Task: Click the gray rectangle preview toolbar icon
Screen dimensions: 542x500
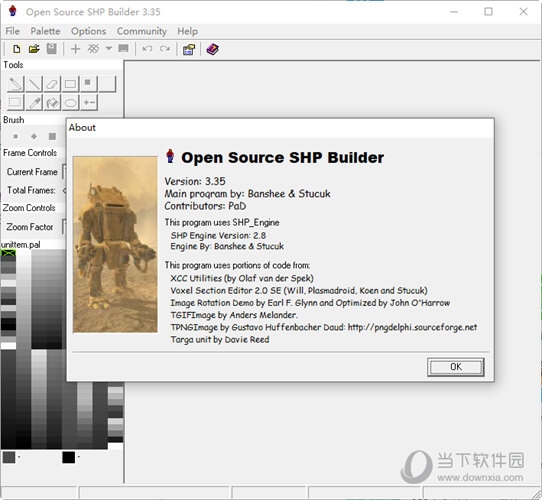Action: (123, 48)
